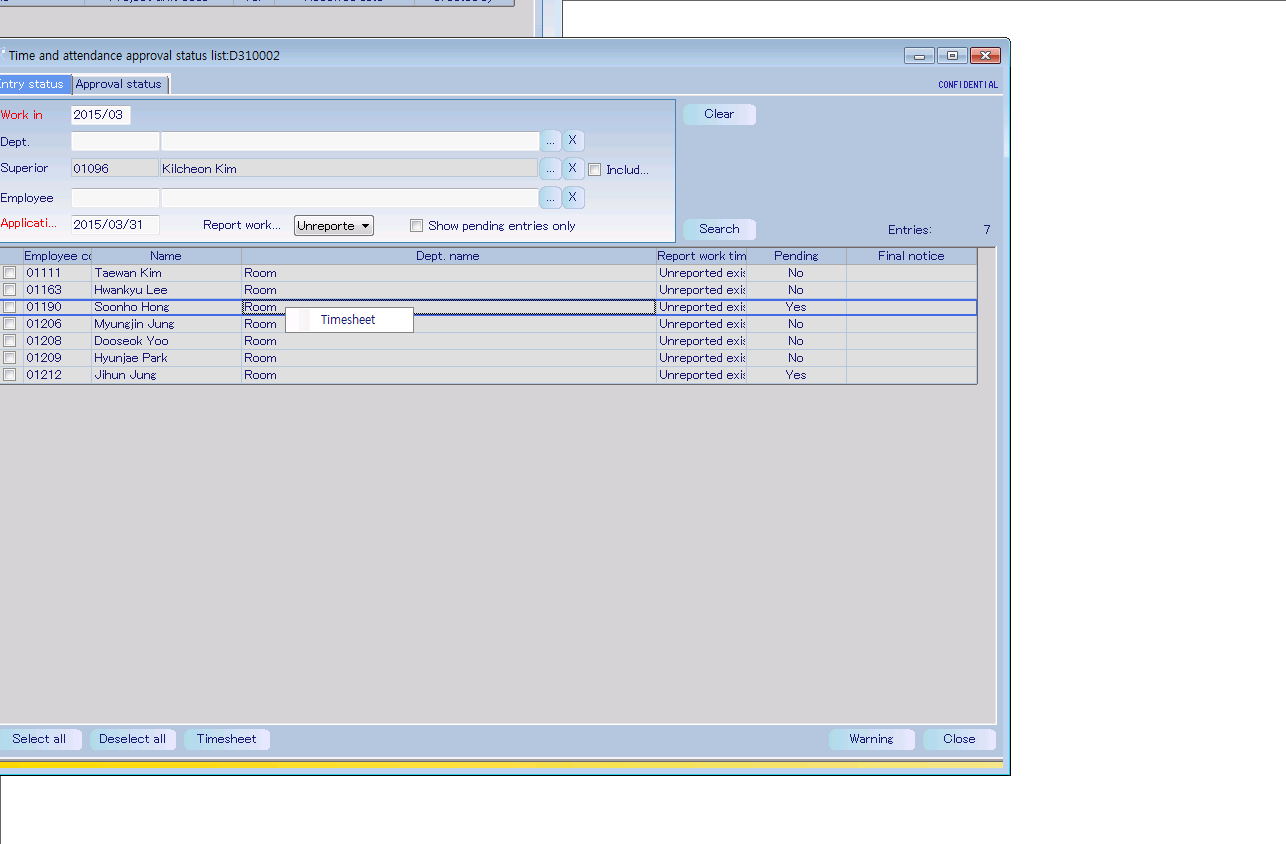Maximize the attendance approval status window
This screenshot has height=844, width=1286.
(x=952, y=56)
